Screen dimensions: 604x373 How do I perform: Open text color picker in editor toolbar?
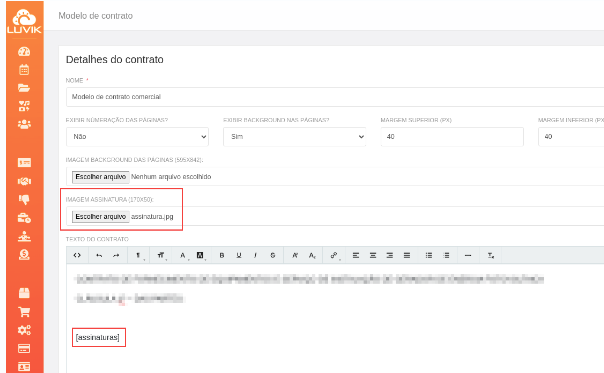point(183,255)
